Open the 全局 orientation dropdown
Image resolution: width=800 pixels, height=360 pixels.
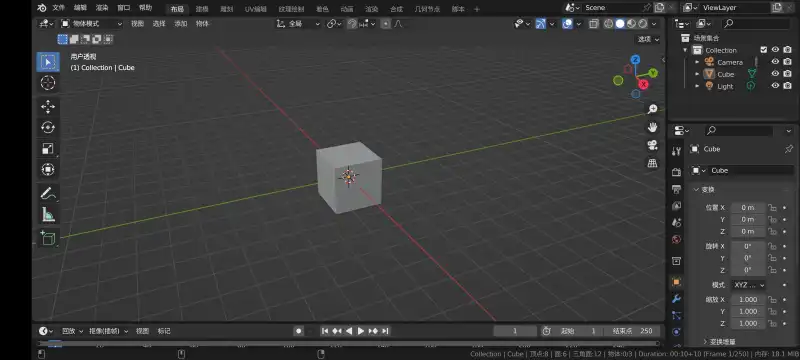point(298,24)
